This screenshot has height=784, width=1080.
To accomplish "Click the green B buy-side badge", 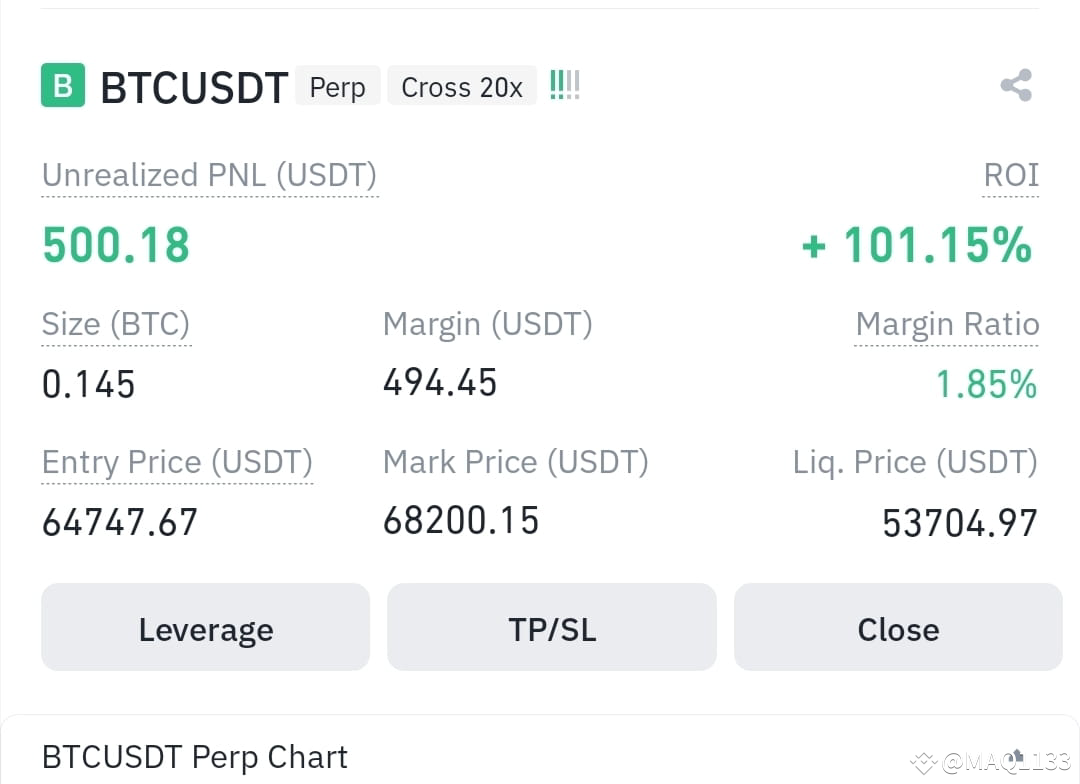I will point(63,85).
